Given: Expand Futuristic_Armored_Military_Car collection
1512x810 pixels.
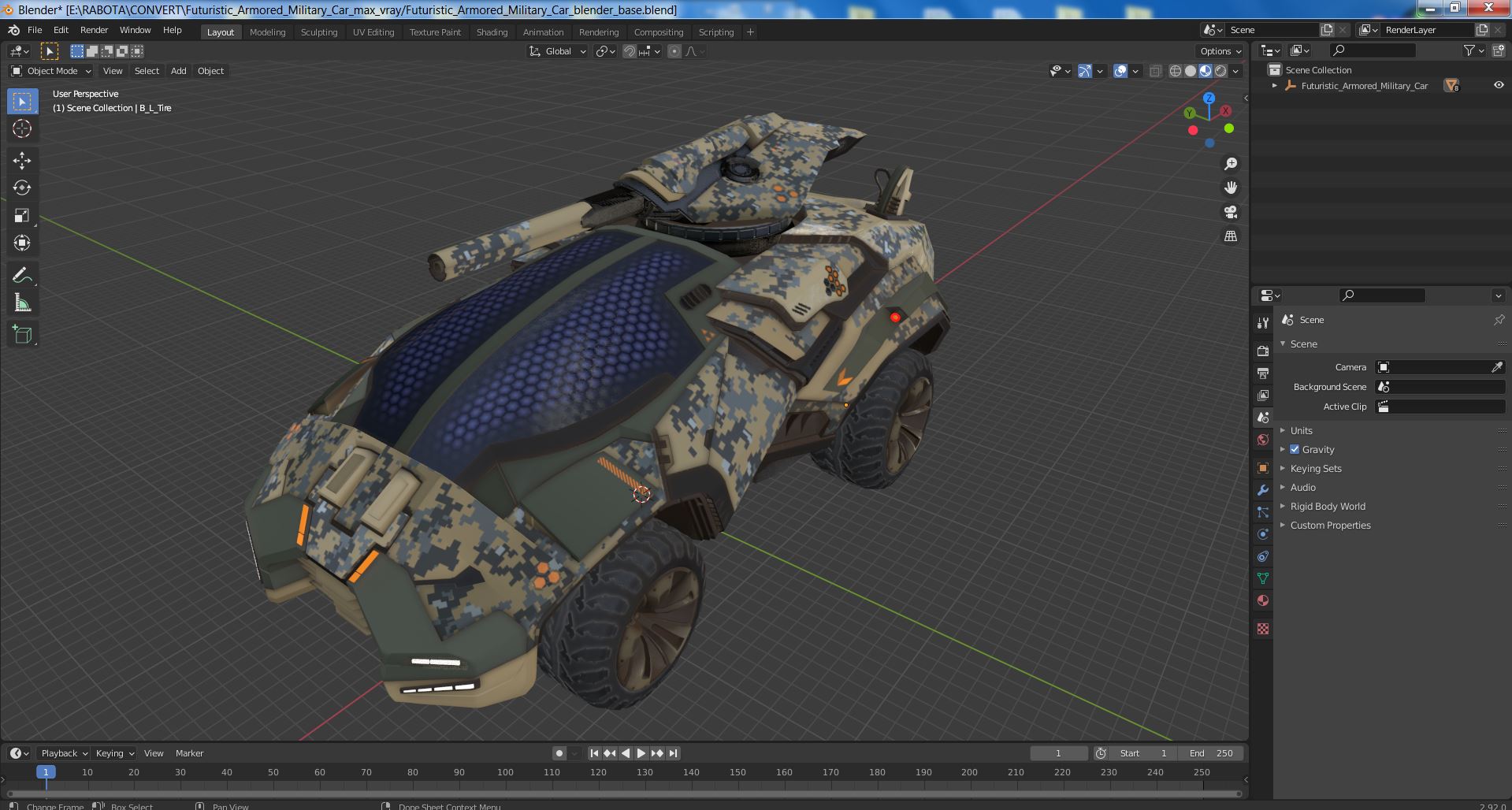Looking at the screenshot, I should 1274,86.
